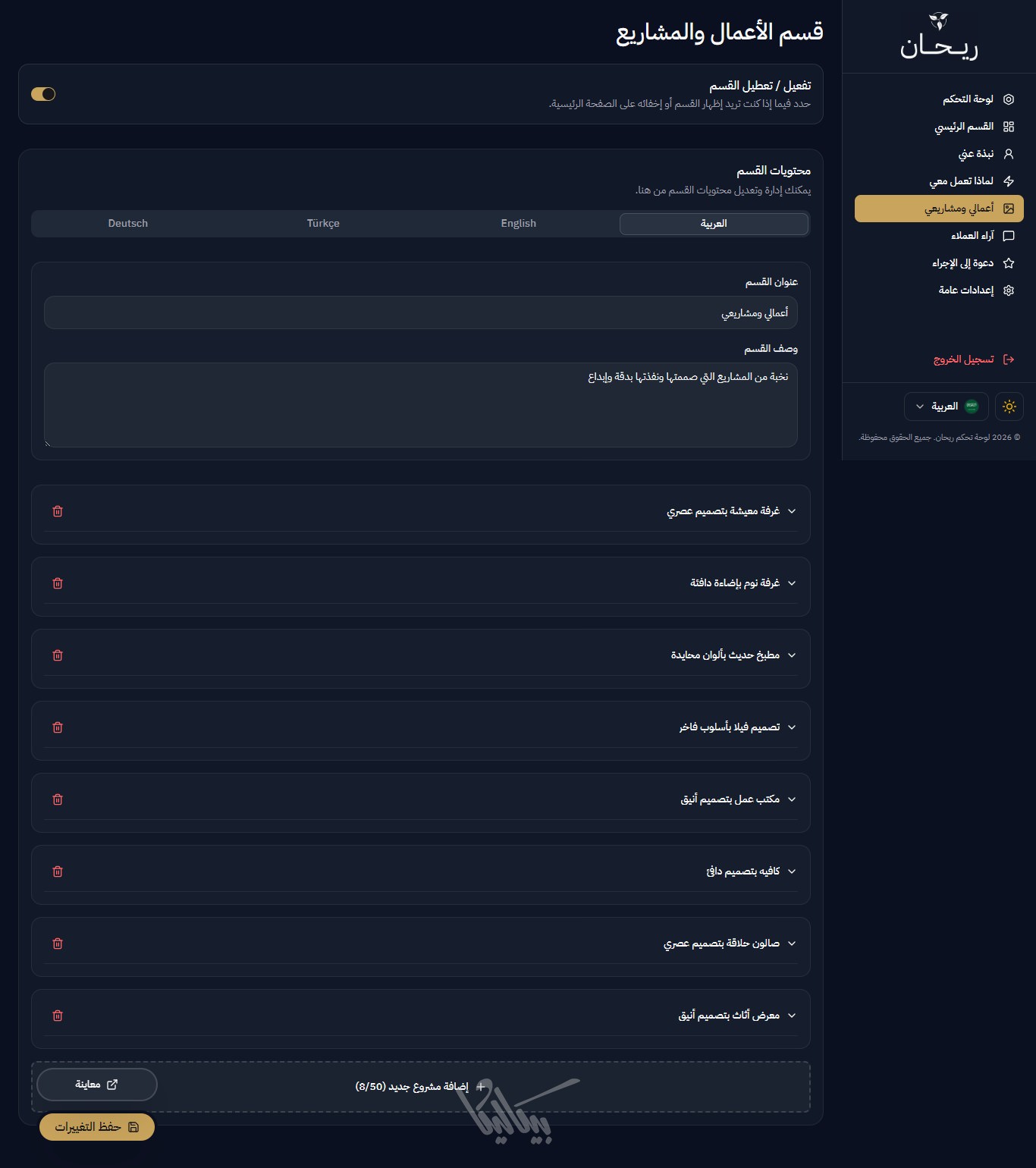This screenshot has width=1036, height=1168.
Task: Toggle the section enable/disable switch
Action: point(43,94)
